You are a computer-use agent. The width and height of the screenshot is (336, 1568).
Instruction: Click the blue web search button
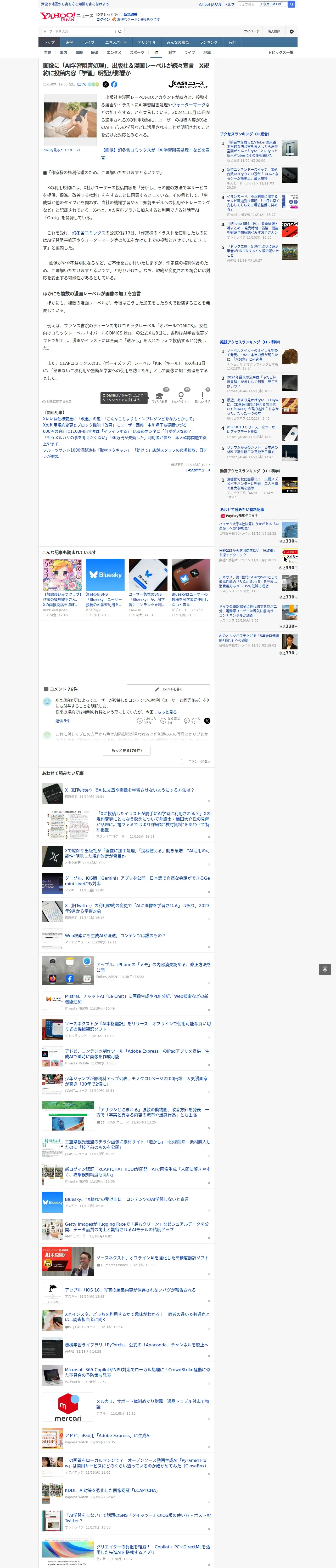[x=292, y=4]
